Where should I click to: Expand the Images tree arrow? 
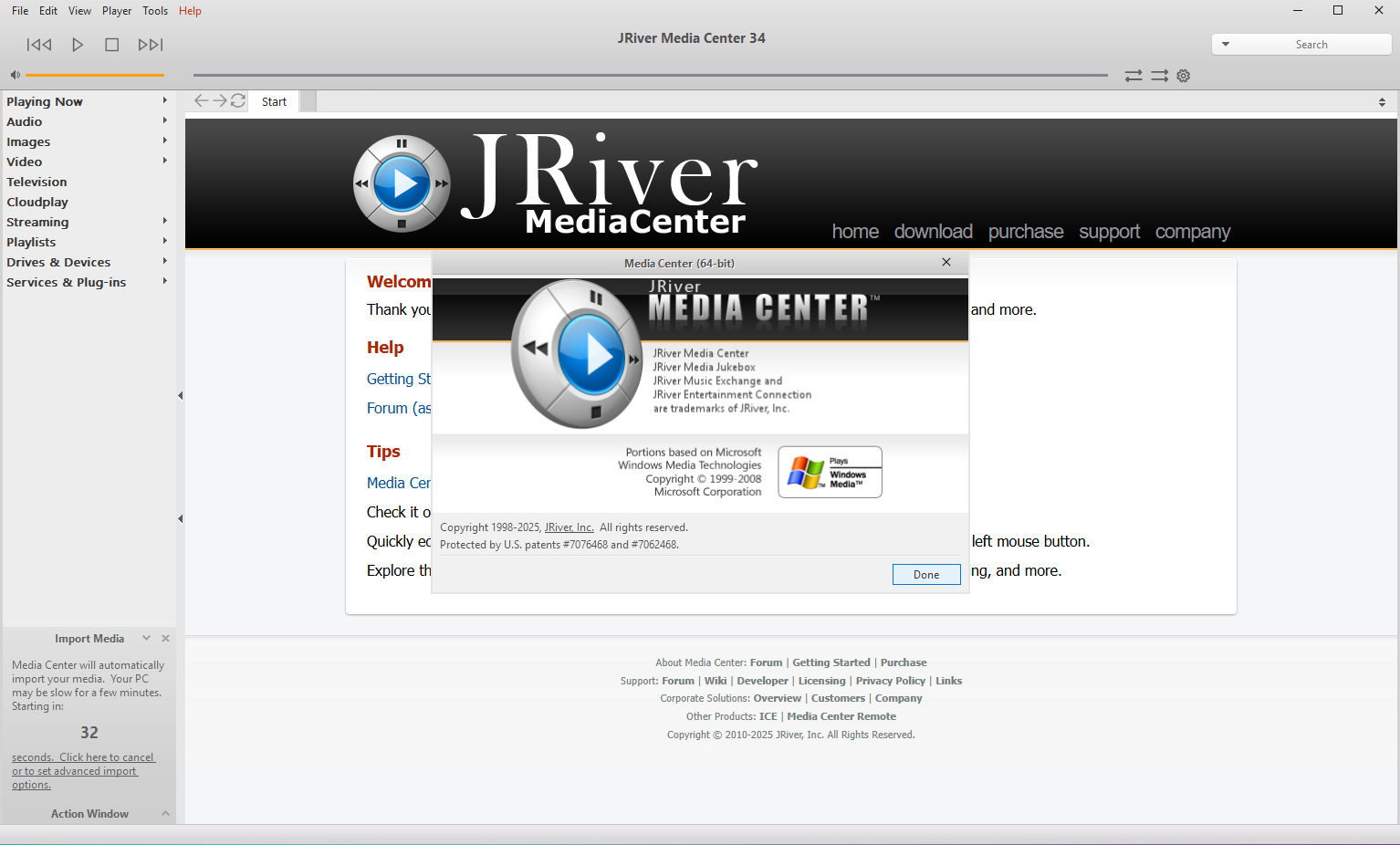(164, 141)
